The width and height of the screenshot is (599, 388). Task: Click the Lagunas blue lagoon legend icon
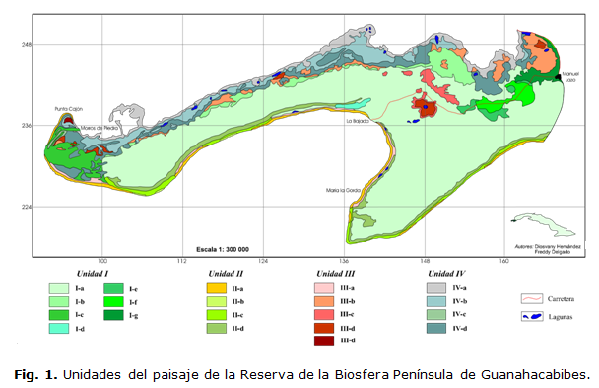532,317
